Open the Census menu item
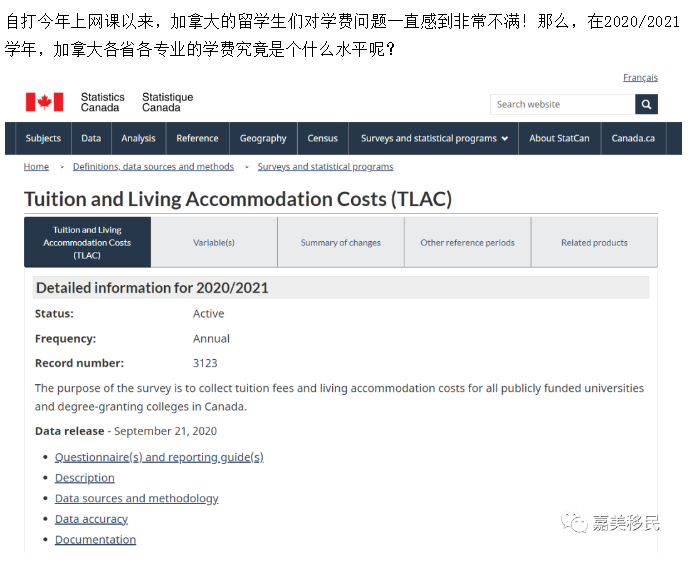696x576 pixels. point(322,139)
